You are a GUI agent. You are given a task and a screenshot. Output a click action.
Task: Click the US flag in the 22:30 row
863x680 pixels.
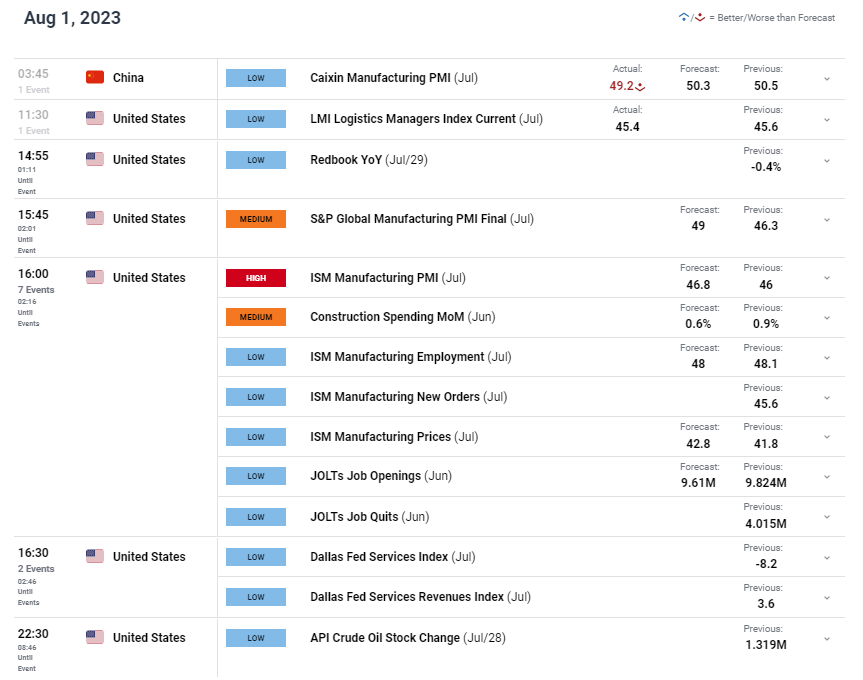click(95, 637)
